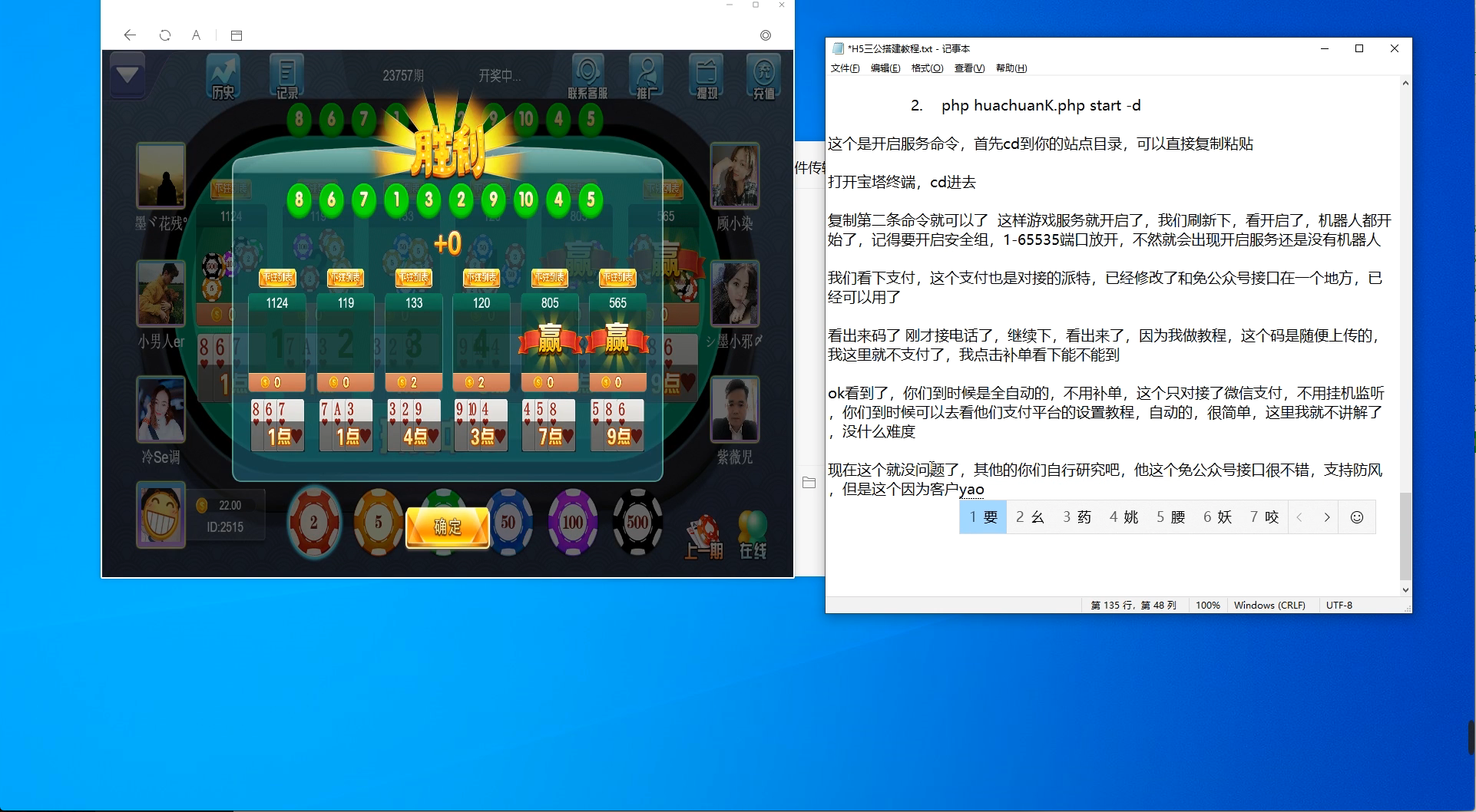Viewport: 1476px width, 812px height.
Task: Select the red 2 chip
Action: [313, 523]
